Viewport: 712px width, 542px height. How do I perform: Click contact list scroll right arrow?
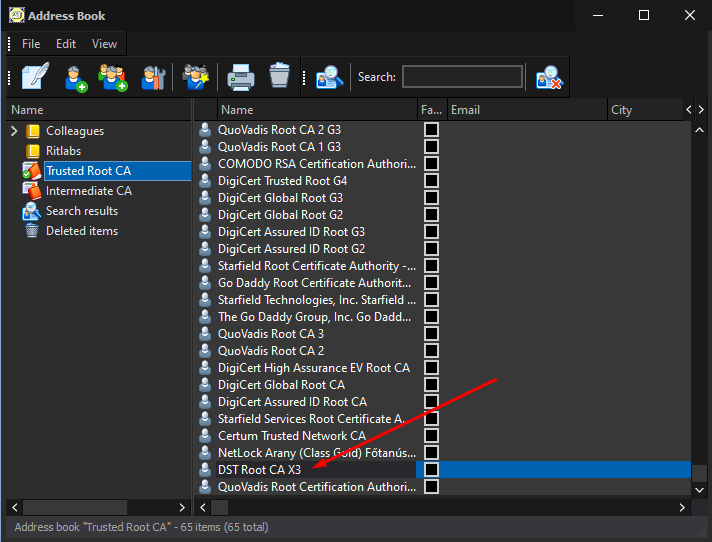pyautogui.click(x=682, y=508)
